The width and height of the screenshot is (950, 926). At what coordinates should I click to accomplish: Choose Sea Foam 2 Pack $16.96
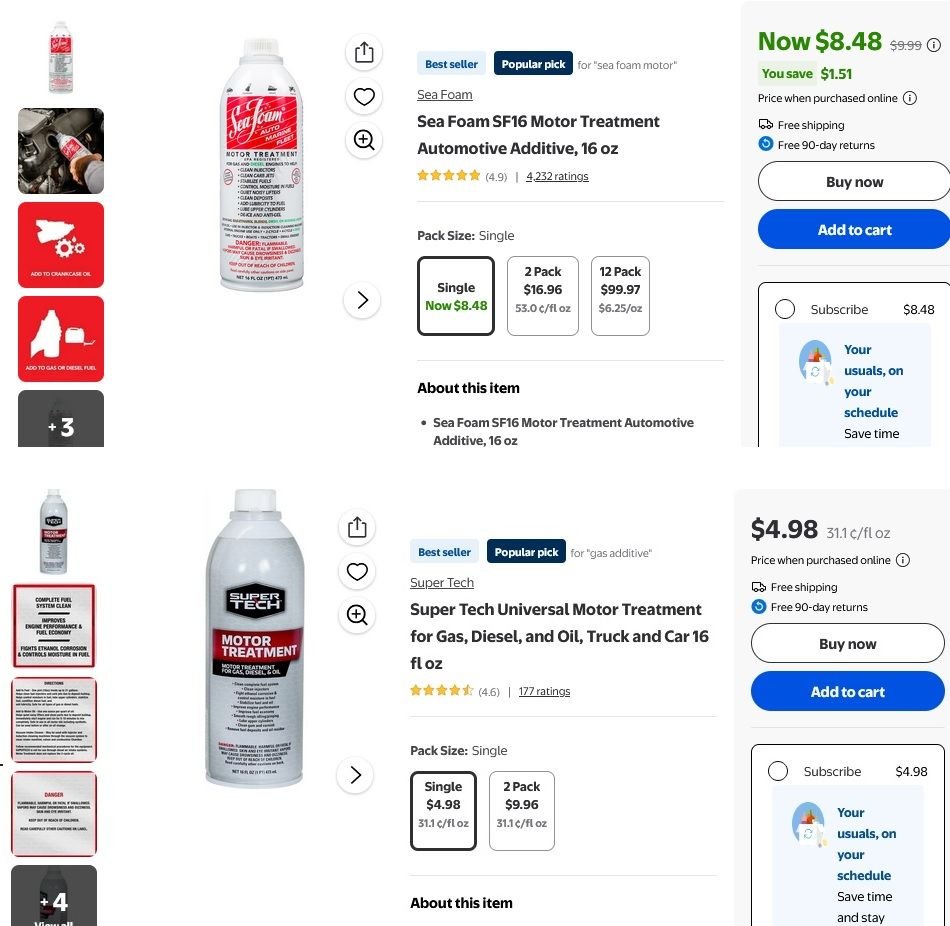coord(542,295)
